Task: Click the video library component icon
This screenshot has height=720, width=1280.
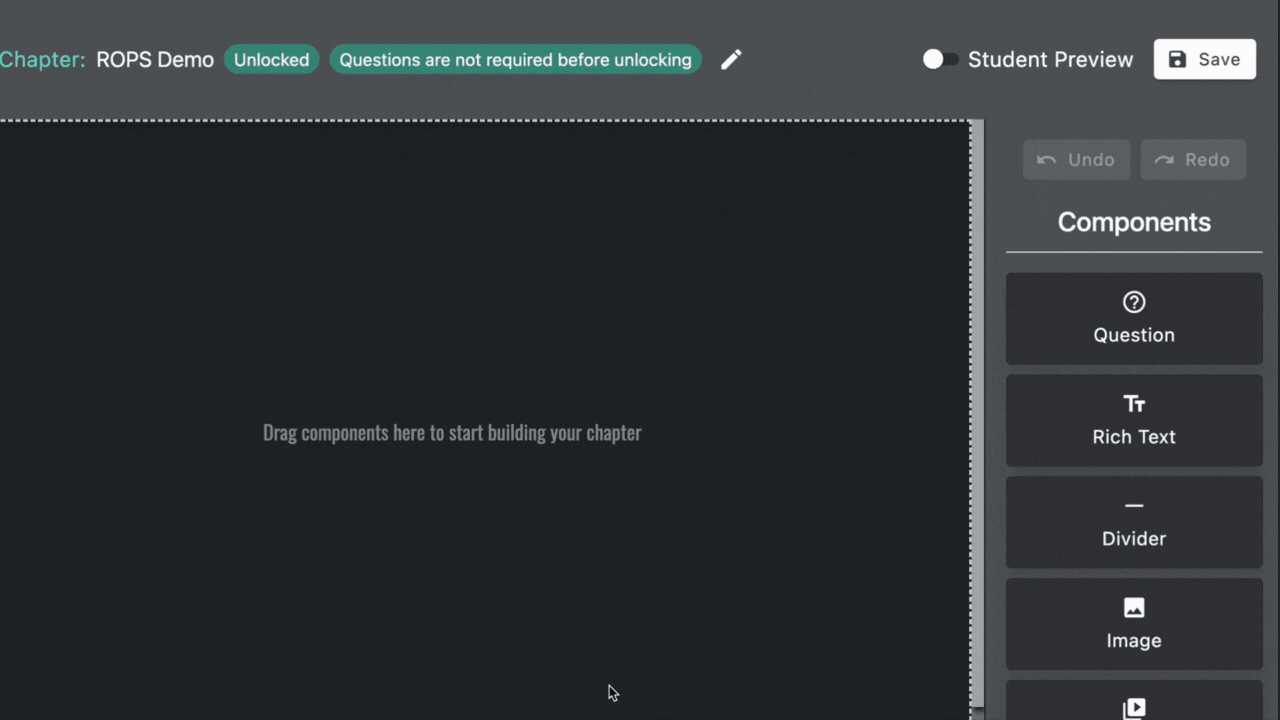Action: tap(1134, 708)
